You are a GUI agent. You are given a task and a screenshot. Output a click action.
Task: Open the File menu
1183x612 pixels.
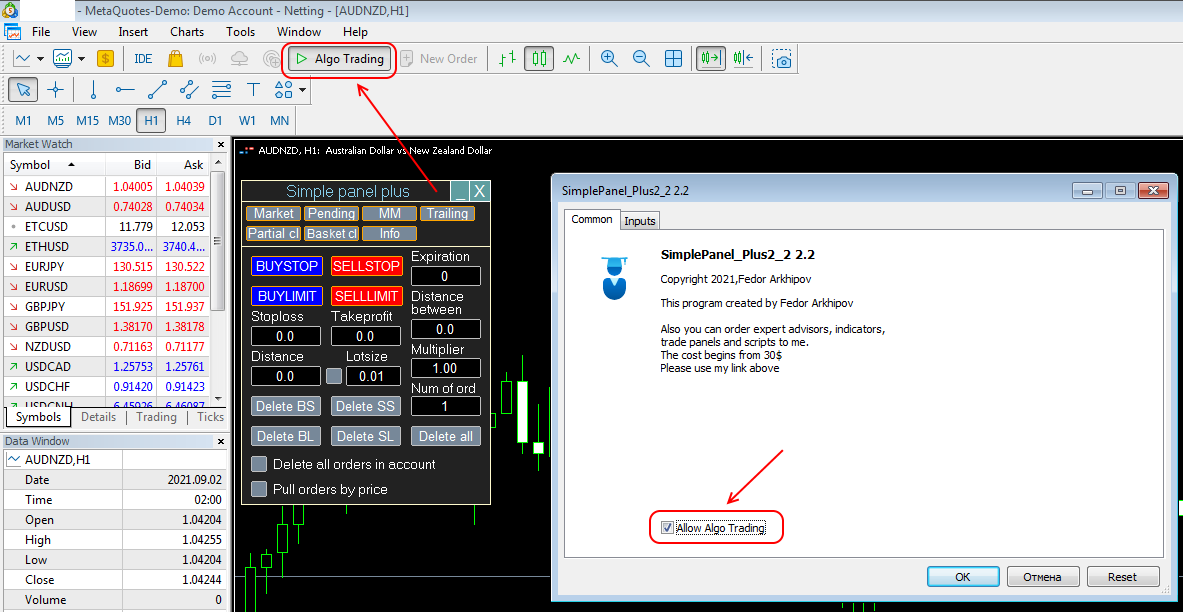(41, 32)
